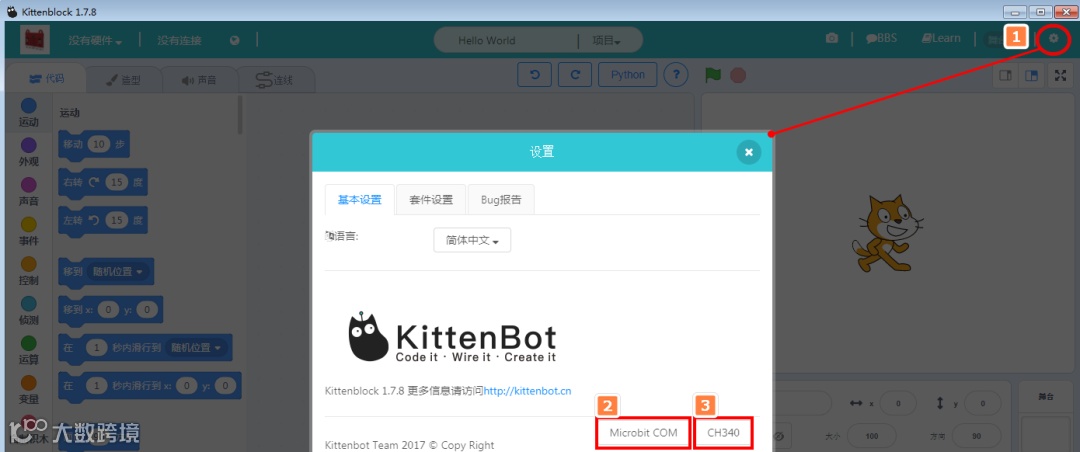The width and height of the screenshot is (1080, 452).
Task: Open the 简体中文 language dropdown
Action: click(x=472, y=240)
